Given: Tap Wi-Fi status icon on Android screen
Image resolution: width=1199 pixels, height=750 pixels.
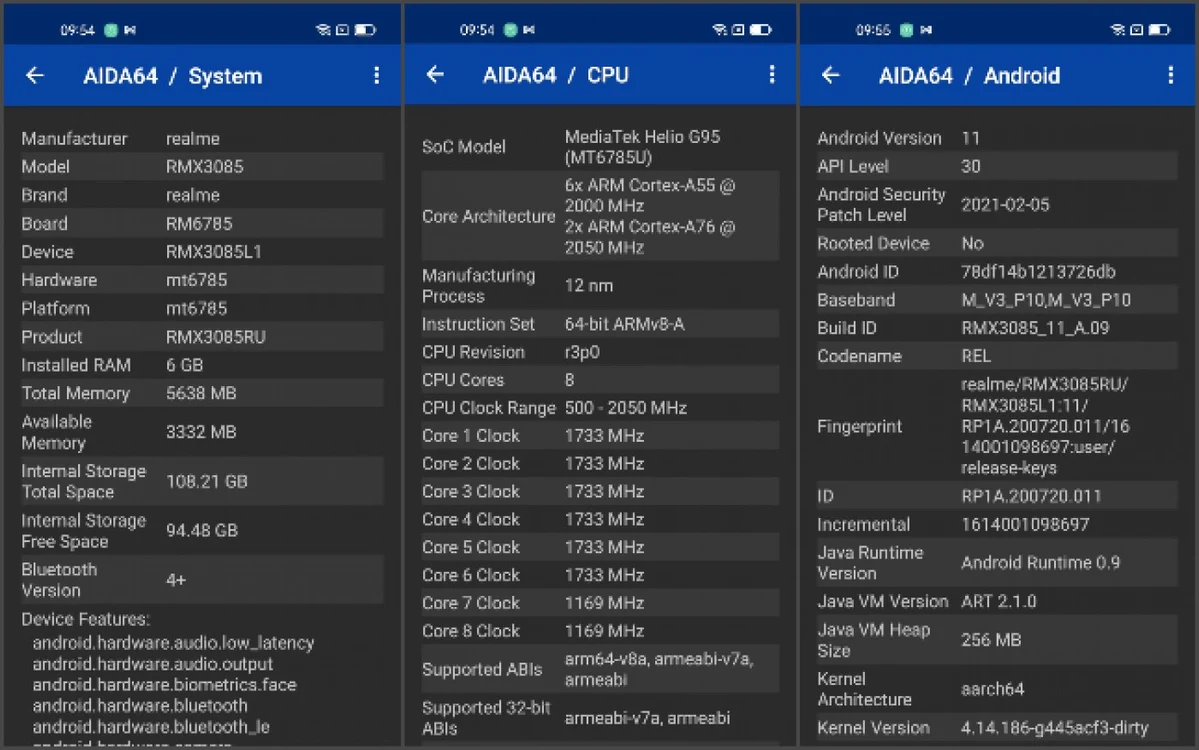Looking at the screenshot, I should 1117,30.
